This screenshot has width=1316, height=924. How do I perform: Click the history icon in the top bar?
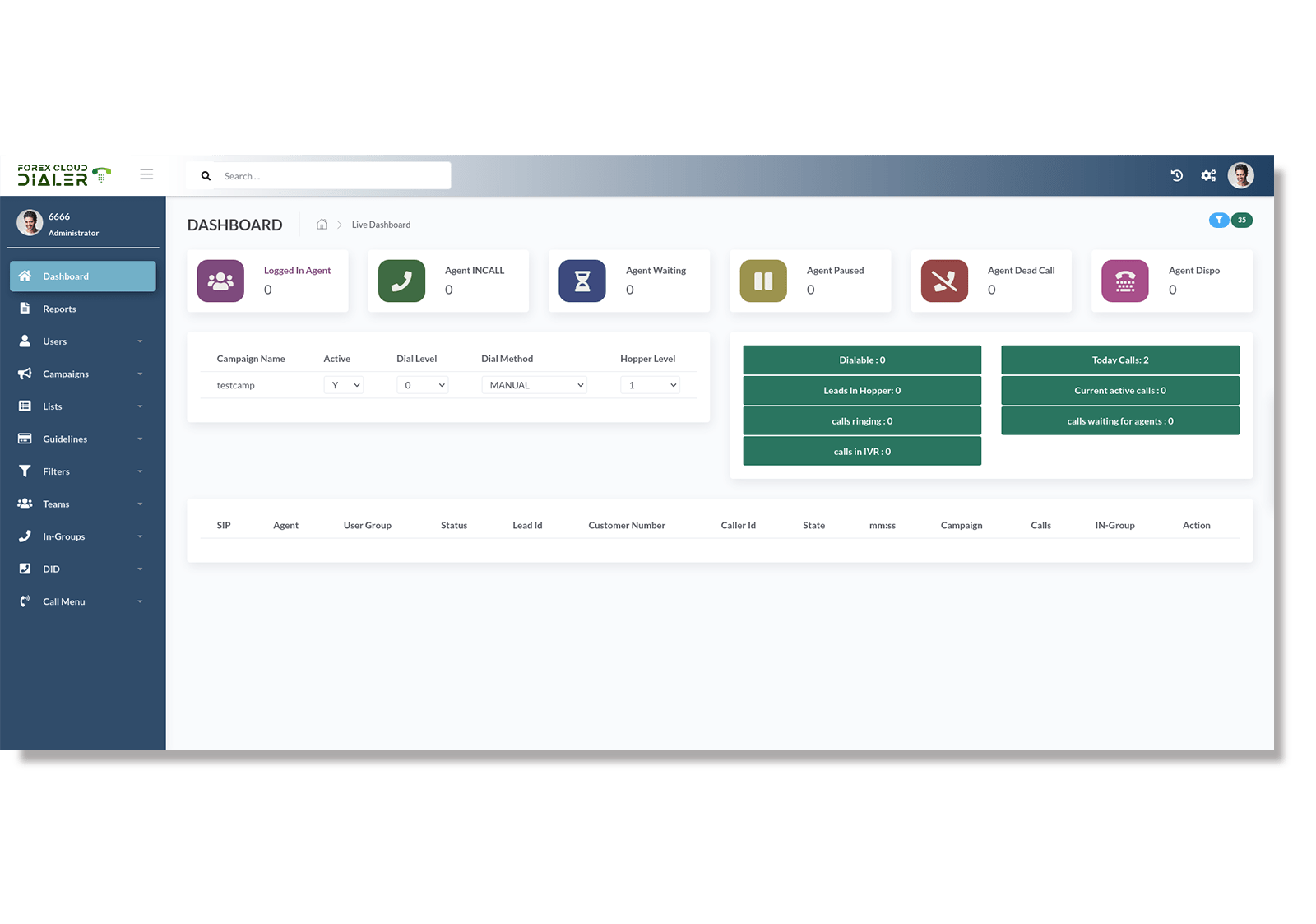(x=1176, y=175)
